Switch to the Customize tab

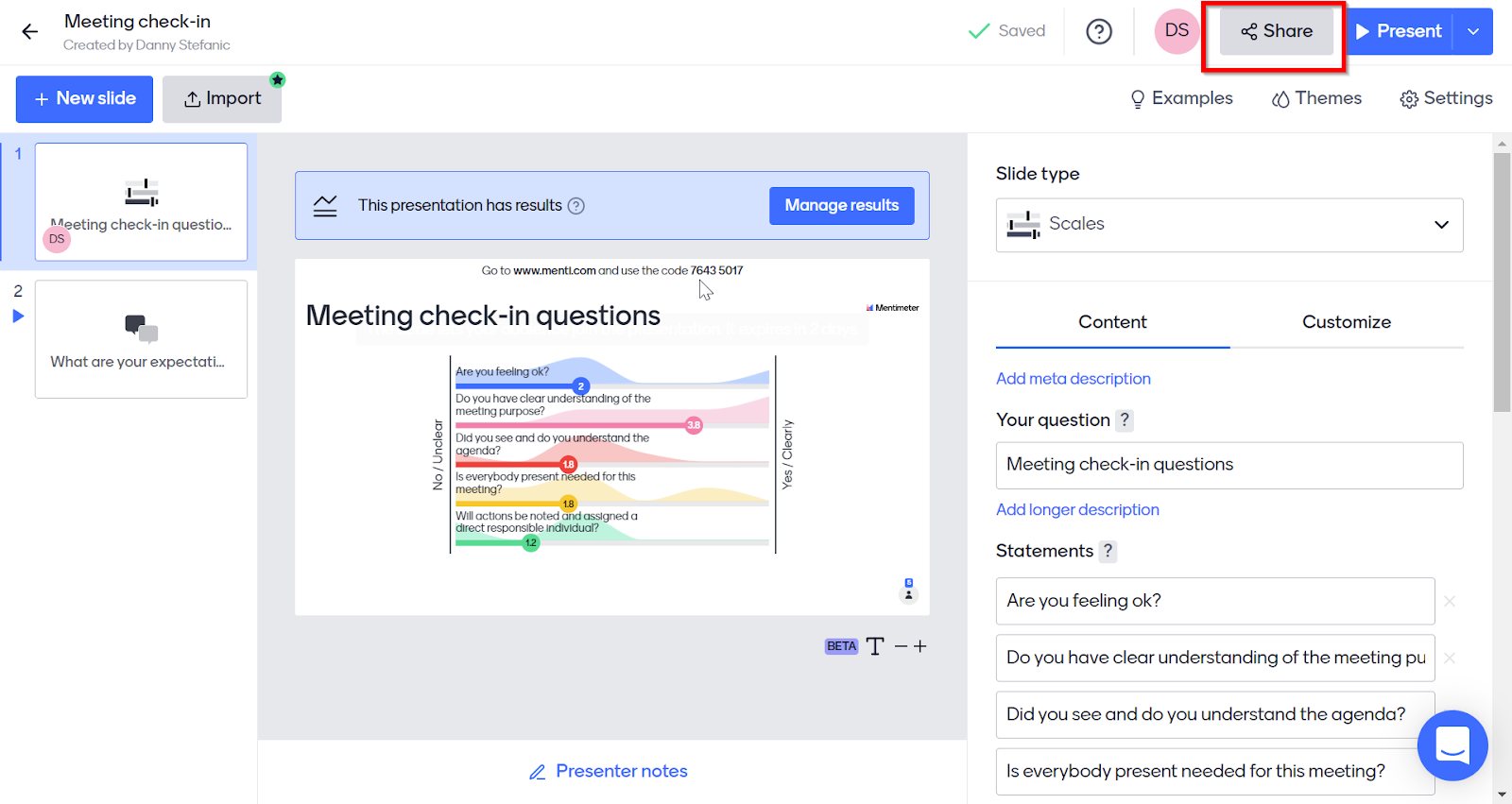tap(1346, 322)
